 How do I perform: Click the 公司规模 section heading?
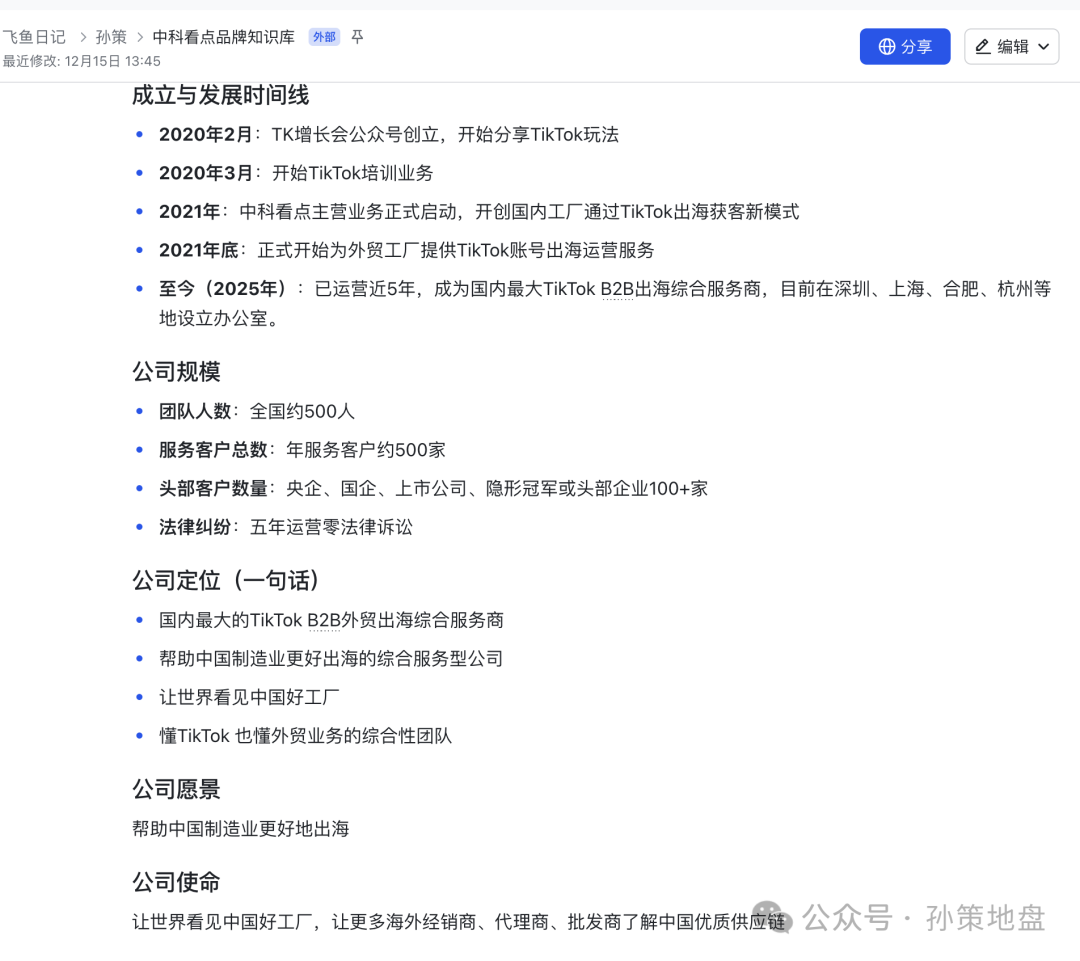(176, 372)
